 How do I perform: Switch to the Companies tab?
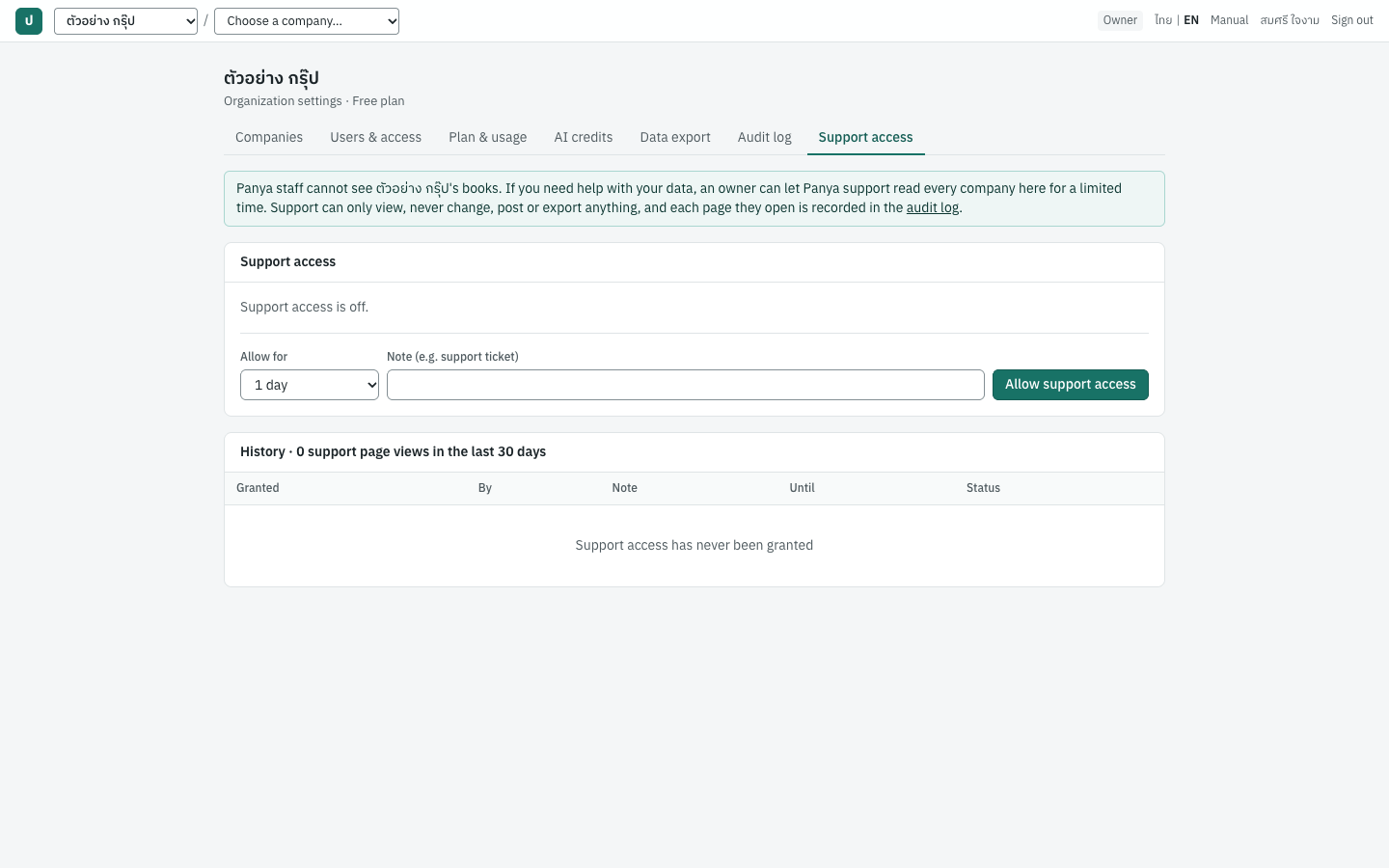point(269,137)
